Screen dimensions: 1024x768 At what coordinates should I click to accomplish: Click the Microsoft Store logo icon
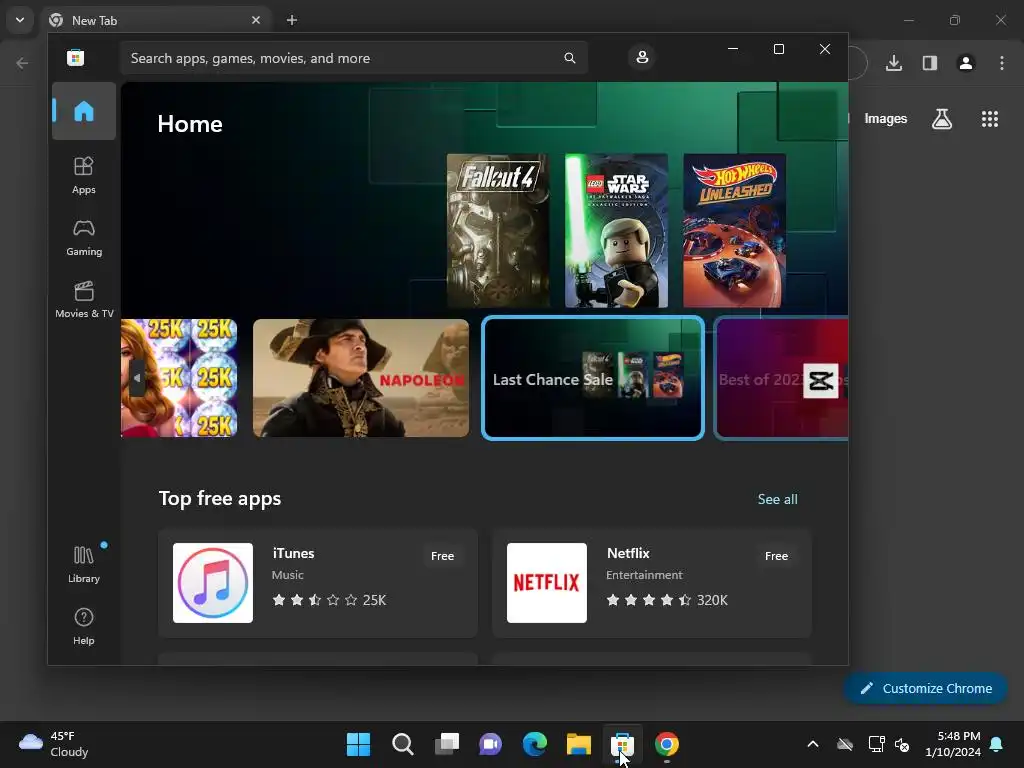75,57
